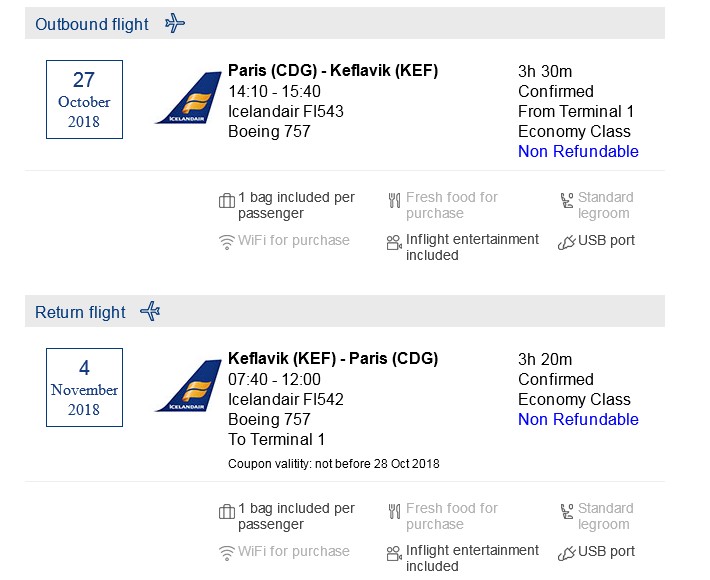This screenshot has width=710, height=580.
Task: Click the outbound WiFi for purchase icon
Action: (x=226, y=242)
